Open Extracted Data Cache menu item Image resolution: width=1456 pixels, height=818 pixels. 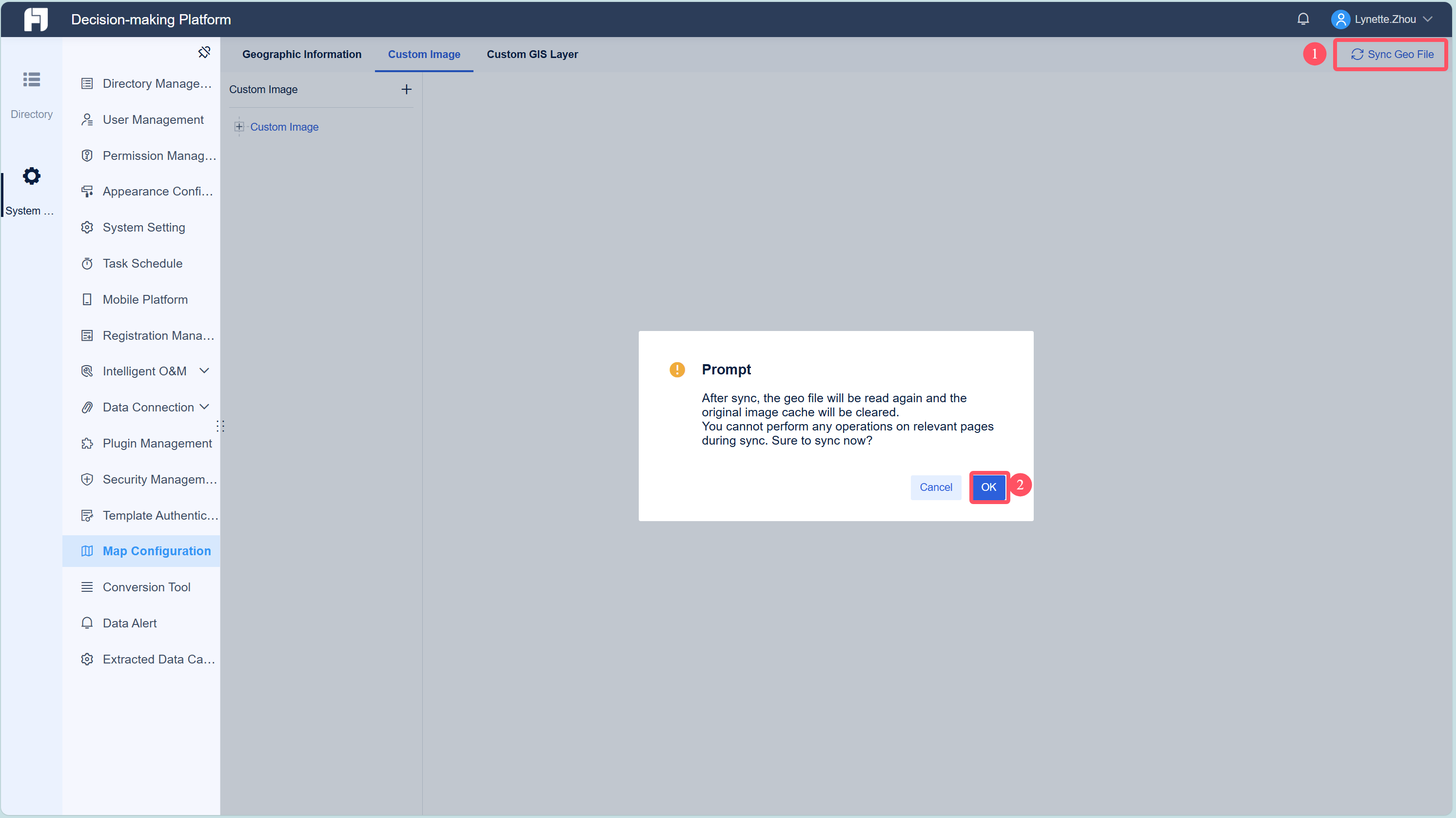point(141,659)
